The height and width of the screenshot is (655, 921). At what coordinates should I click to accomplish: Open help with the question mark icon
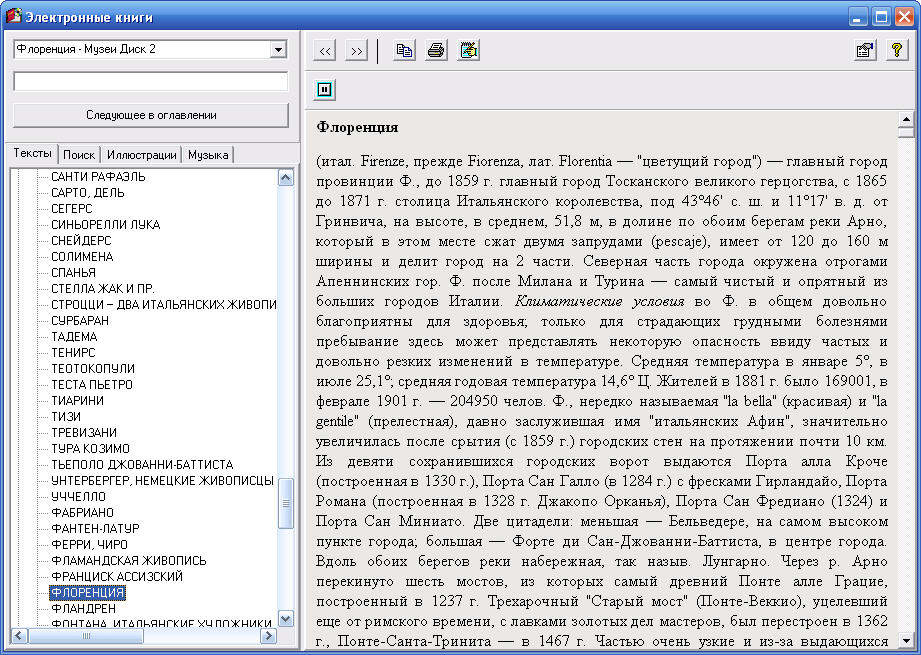pos(897,51)
